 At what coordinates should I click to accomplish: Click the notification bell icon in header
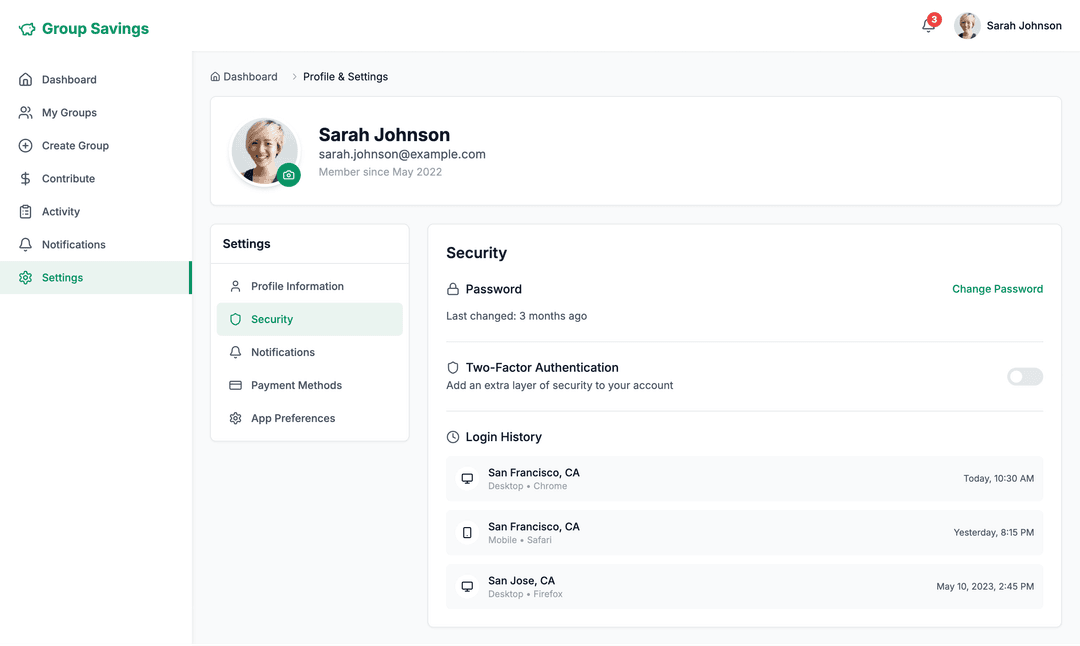coord(928,26)
